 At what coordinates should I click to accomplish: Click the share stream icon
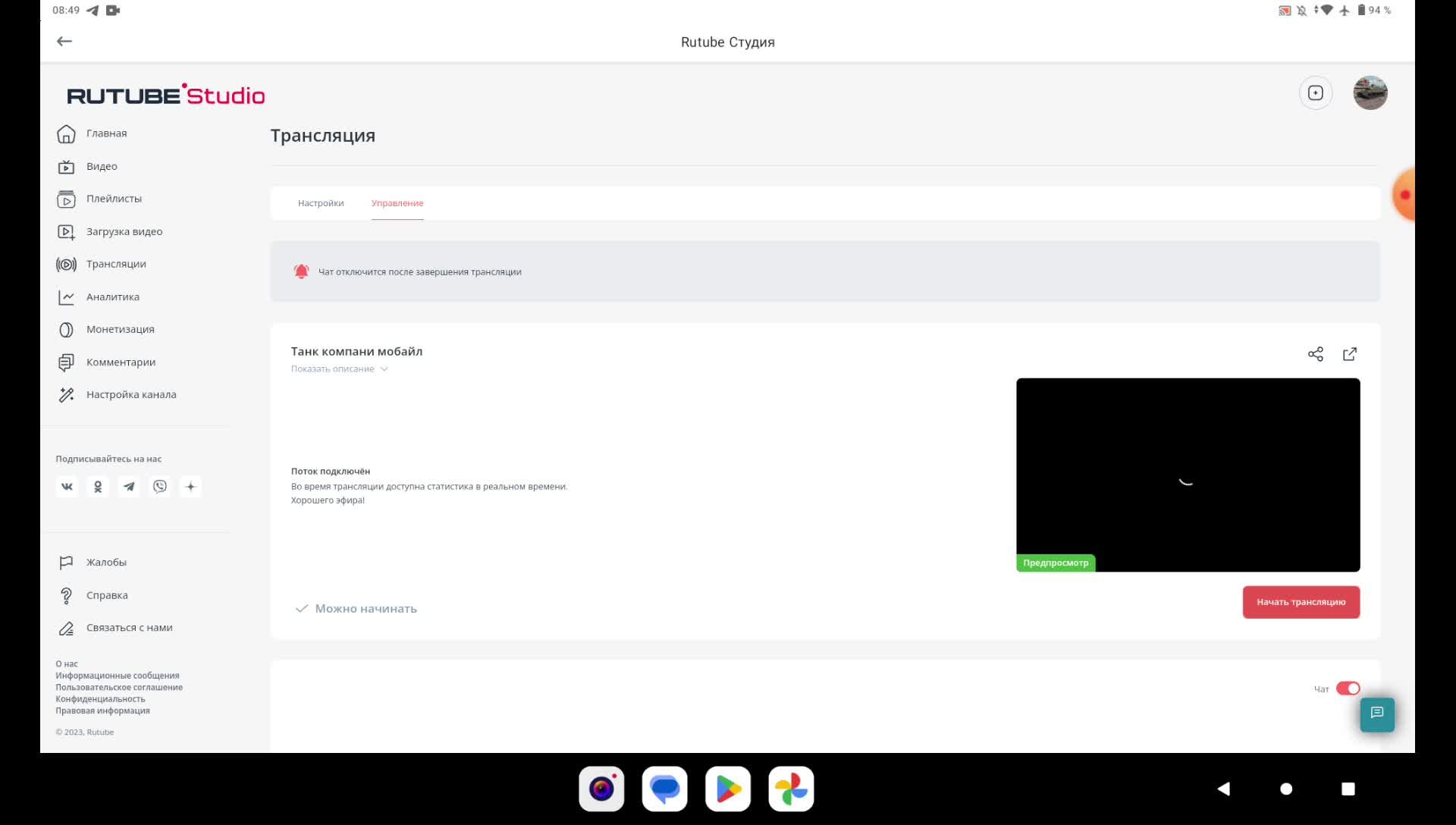pos(1315,354)
